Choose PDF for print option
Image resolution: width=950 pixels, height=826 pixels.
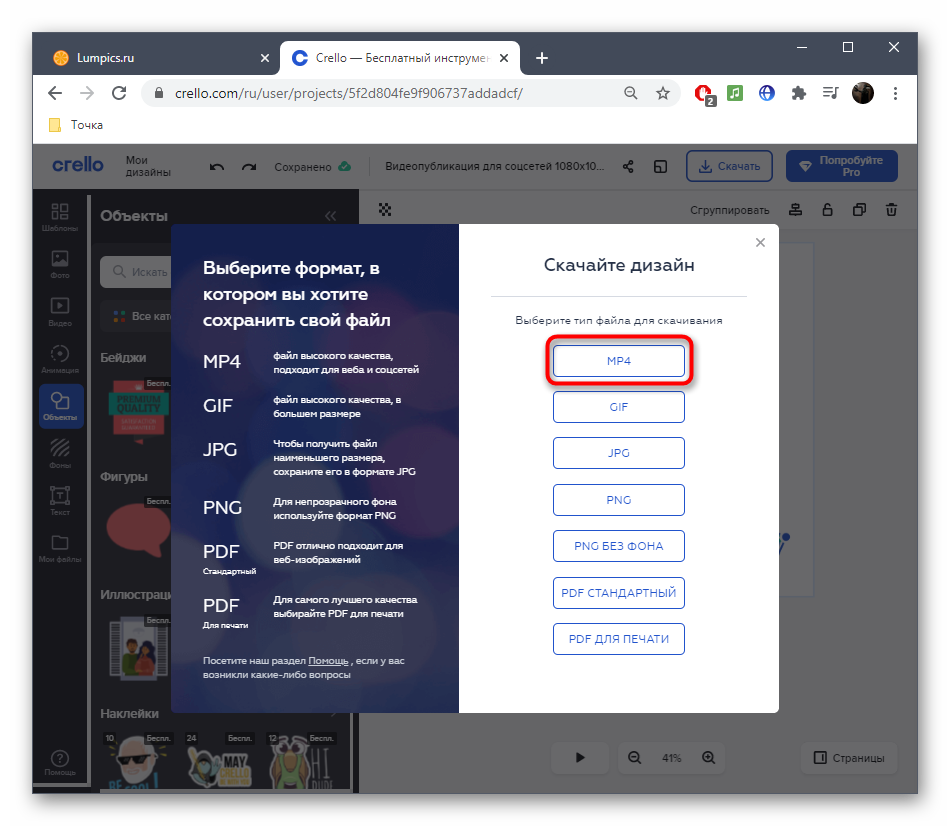pyautogui.click(x=618, y=639)
